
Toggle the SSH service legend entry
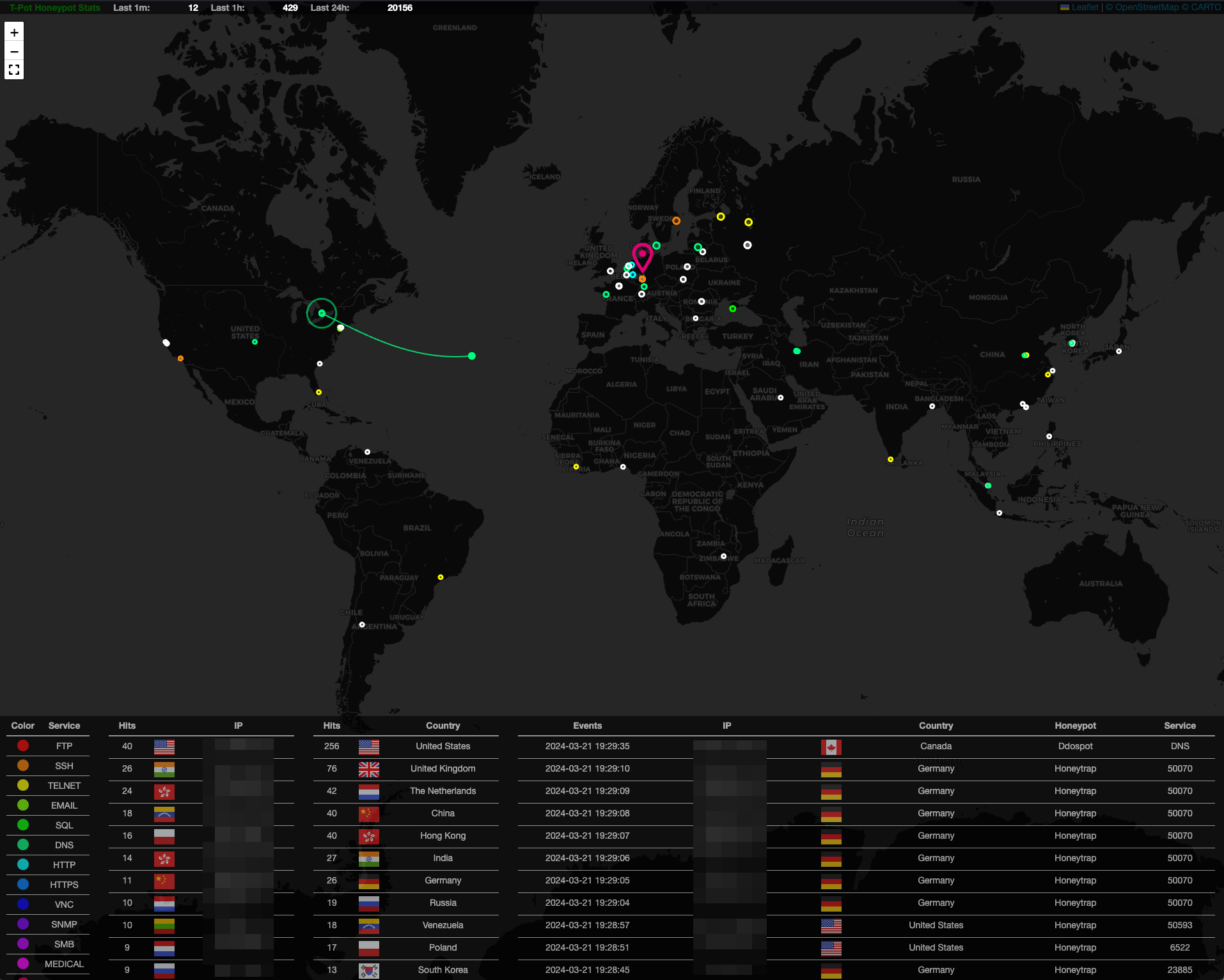64,766
